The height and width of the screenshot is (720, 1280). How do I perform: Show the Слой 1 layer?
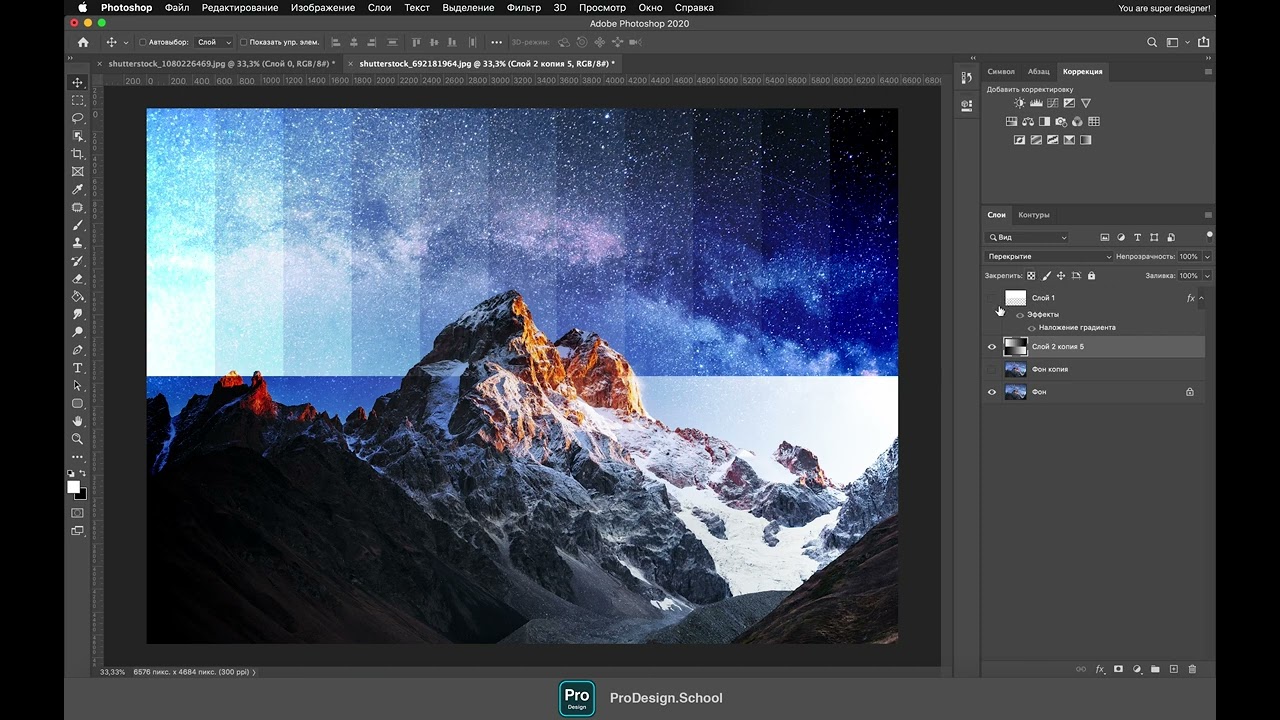tap(992, 298)
